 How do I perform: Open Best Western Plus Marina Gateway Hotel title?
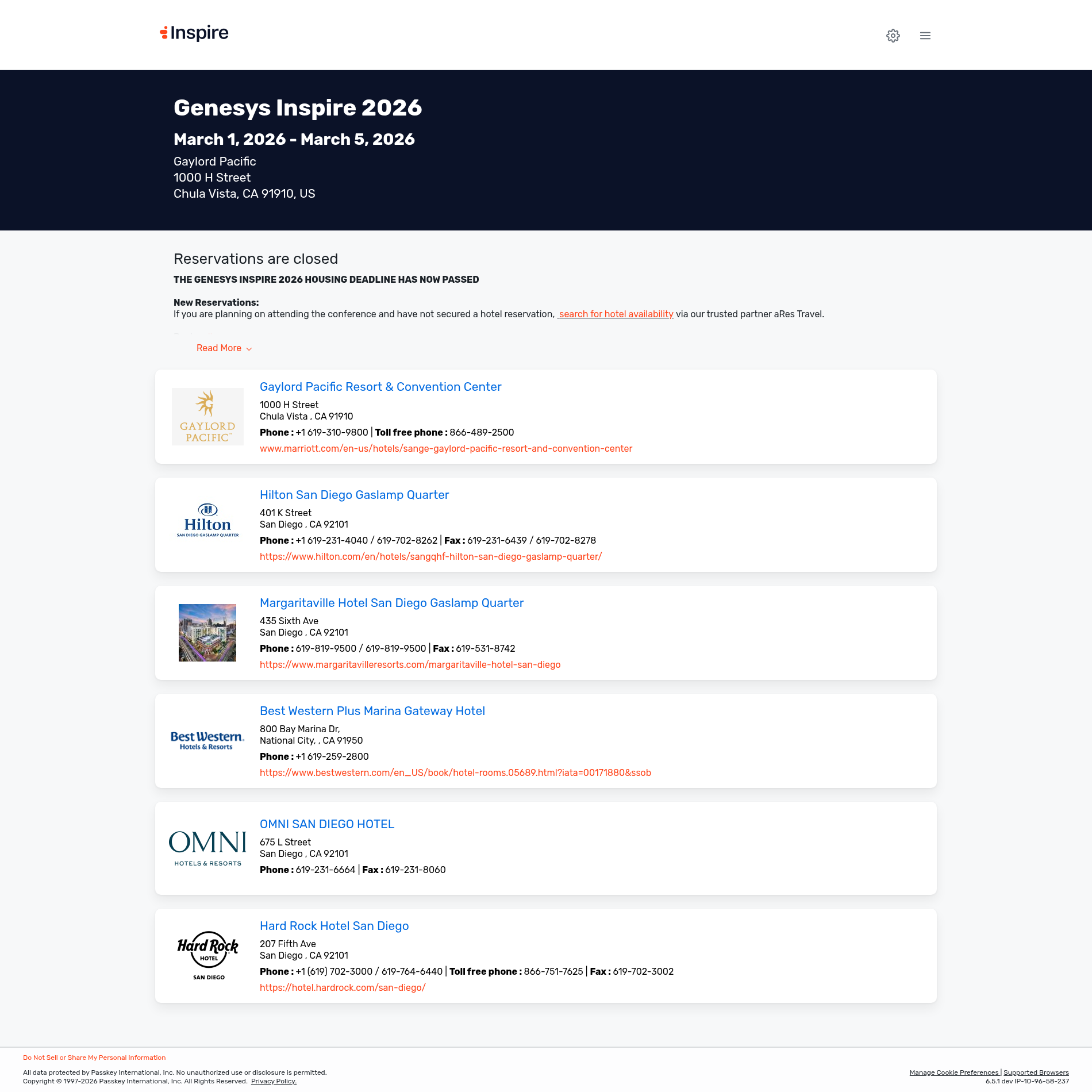(x=372, y=711)
